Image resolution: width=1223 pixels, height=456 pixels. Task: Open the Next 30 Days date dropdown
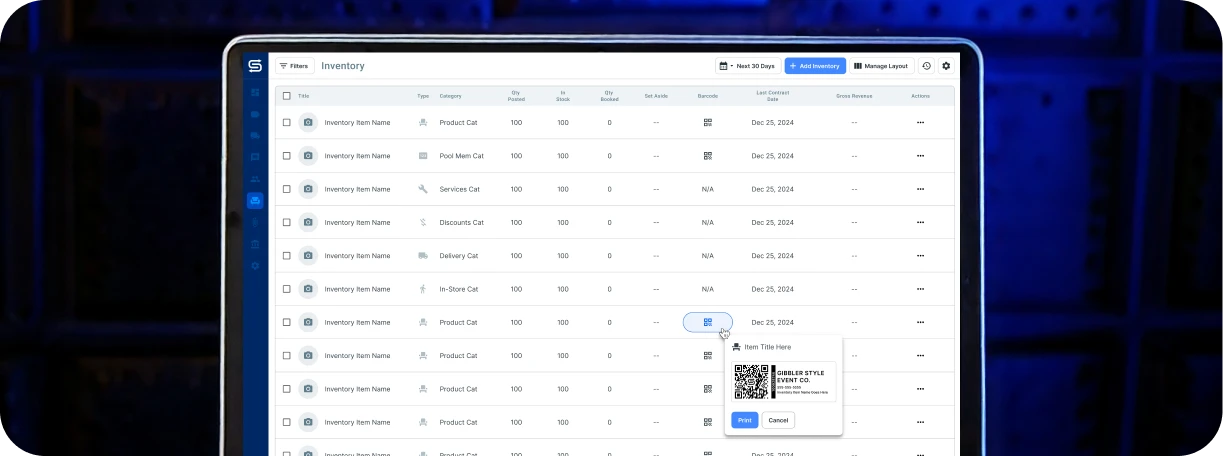(748, 66)
